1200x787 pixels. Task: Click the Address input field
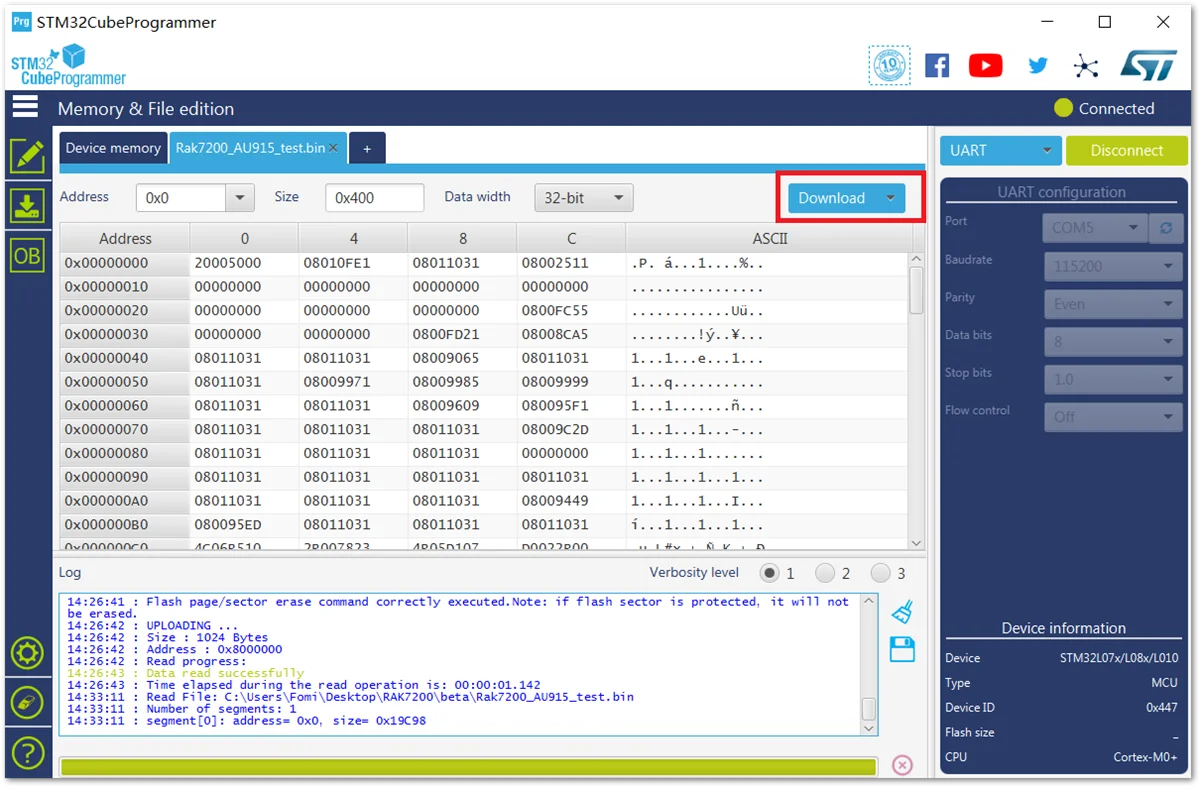click(x=181, y=198)
